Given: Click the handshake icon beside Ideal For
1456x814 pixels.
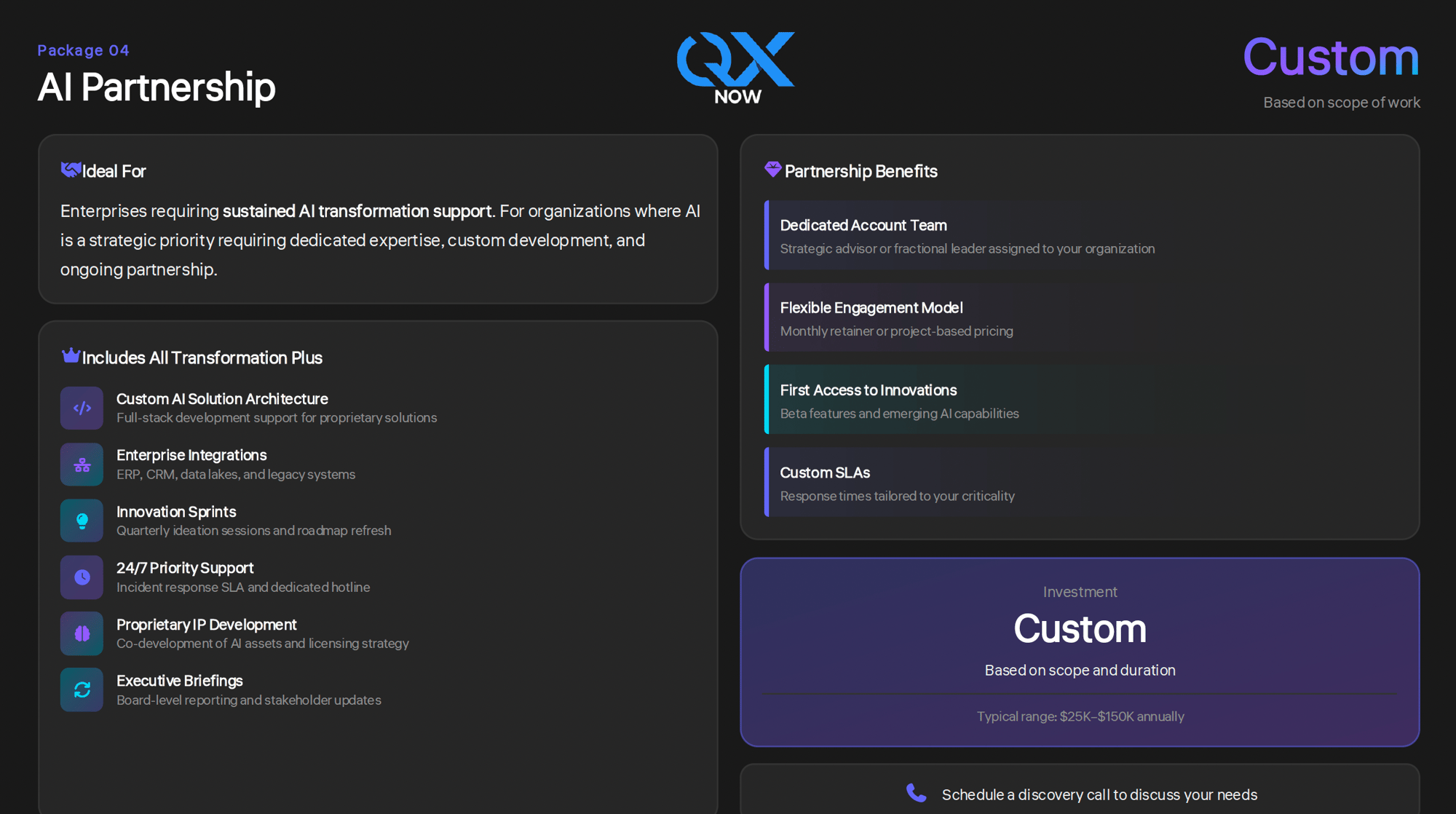Looking at the screenshot, I should coord(71,170).
